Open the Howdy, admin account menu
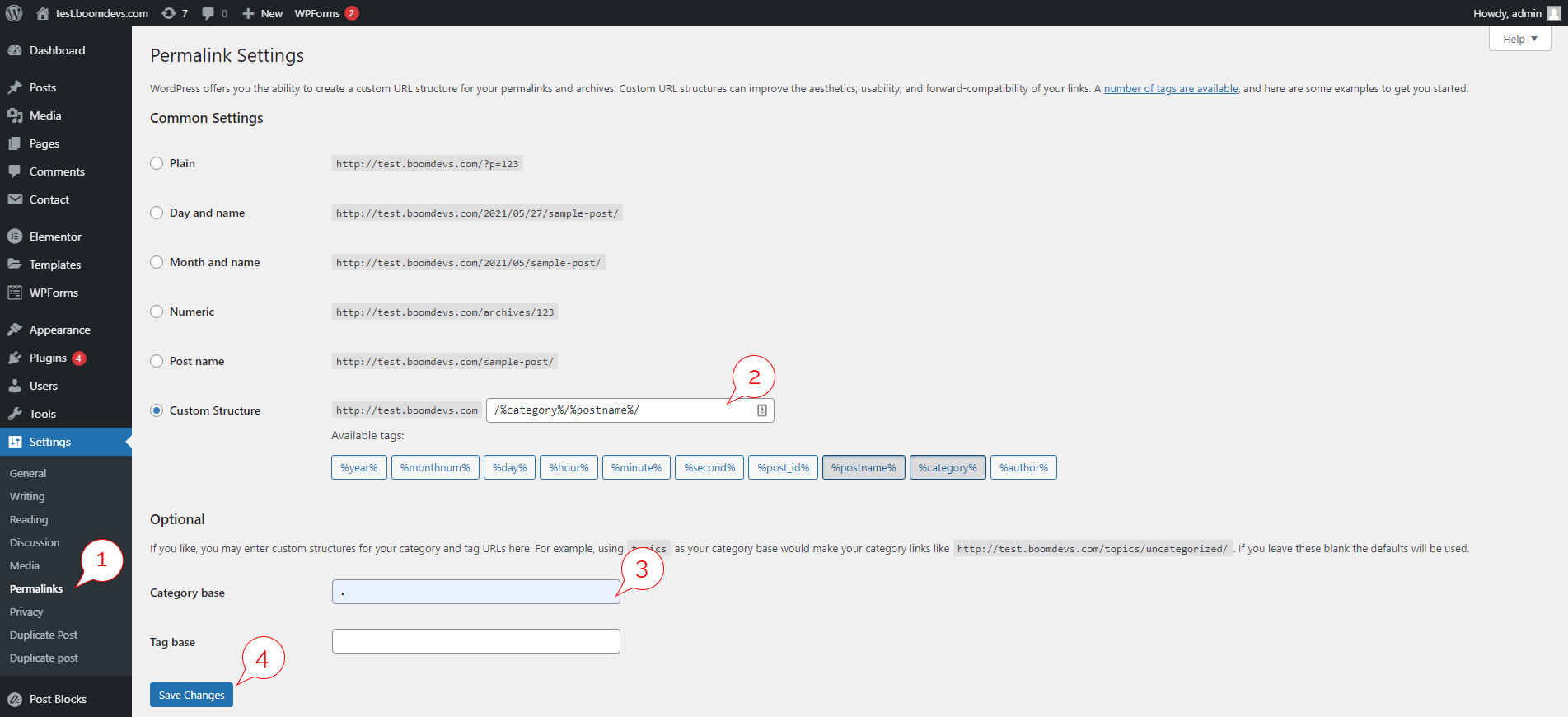Viewport: 1568px width, 717px height. click(1507, 13)
